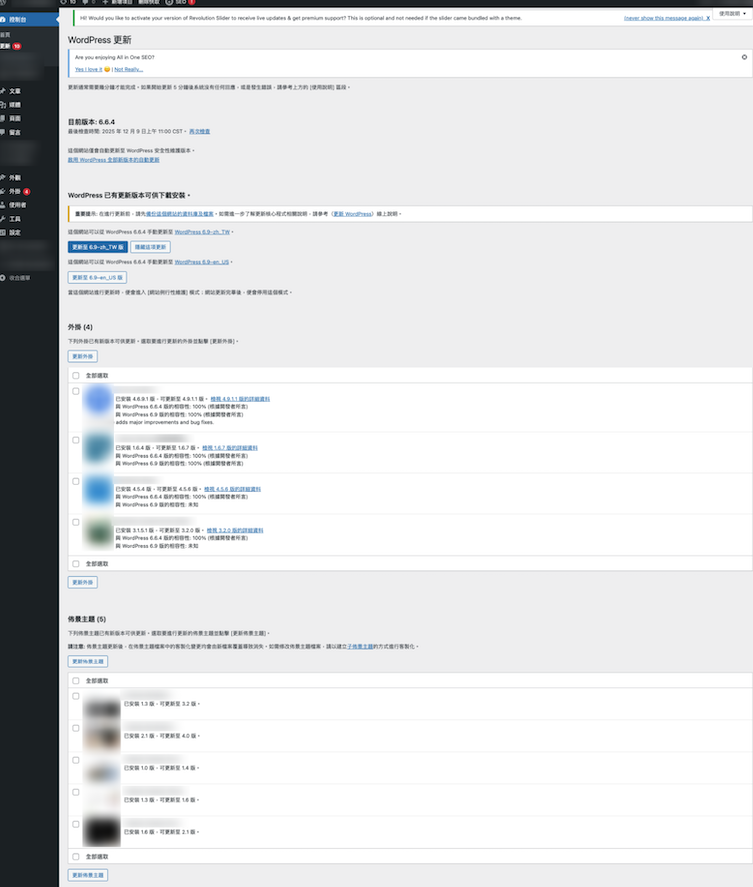
Task: View details for version 1.6.7
Action: point(230,448)
